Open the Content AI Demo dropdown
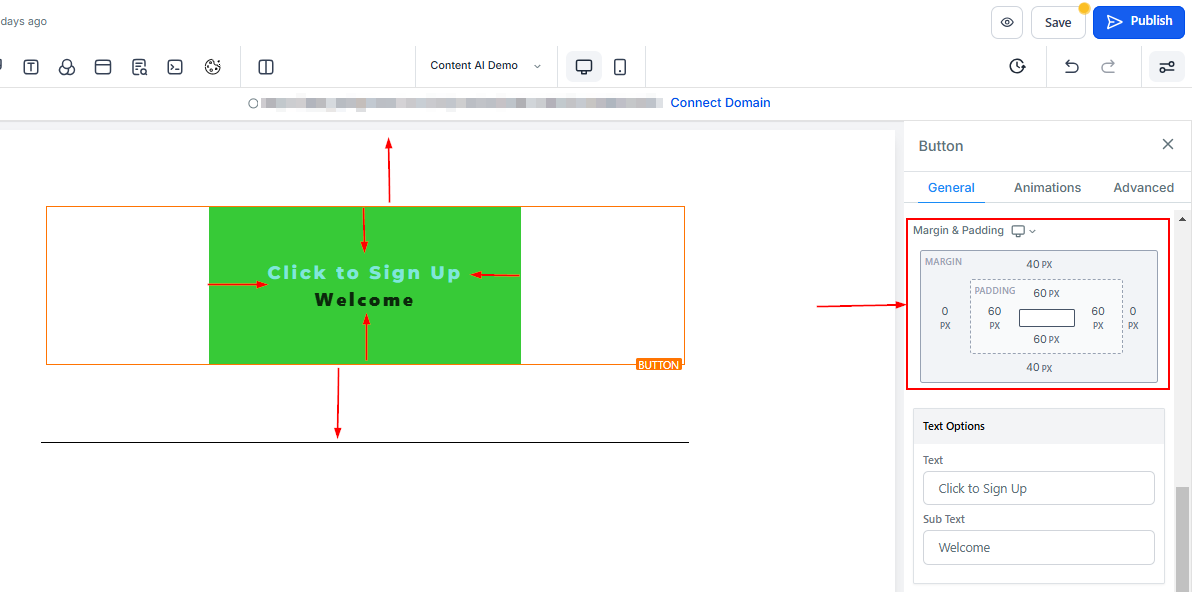 [x=485, y=66]
